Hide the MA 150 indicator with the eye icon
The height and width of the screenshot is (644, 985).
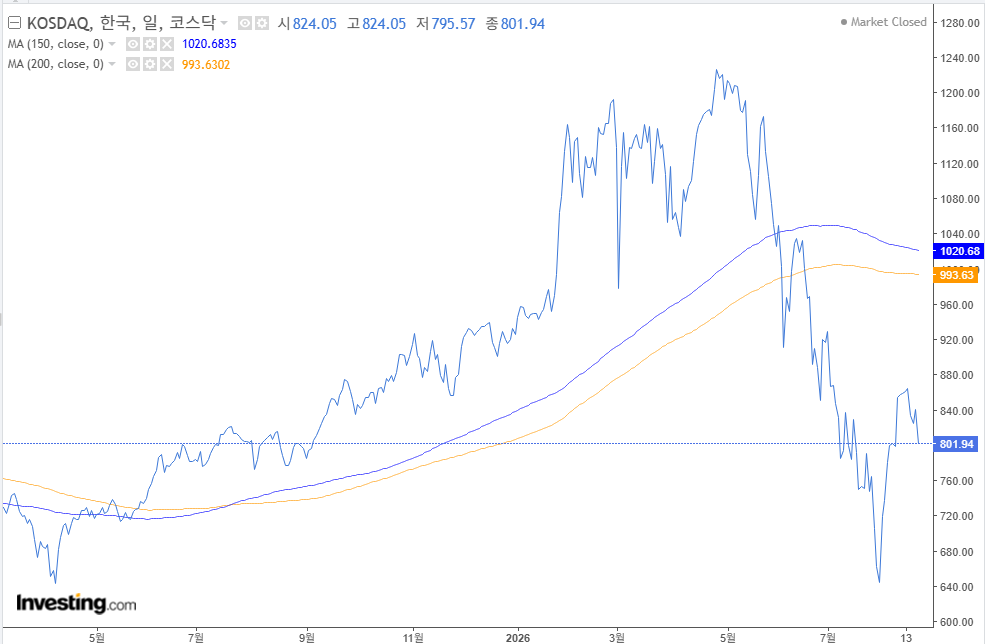pyautogui.click(x=133, y=44)
